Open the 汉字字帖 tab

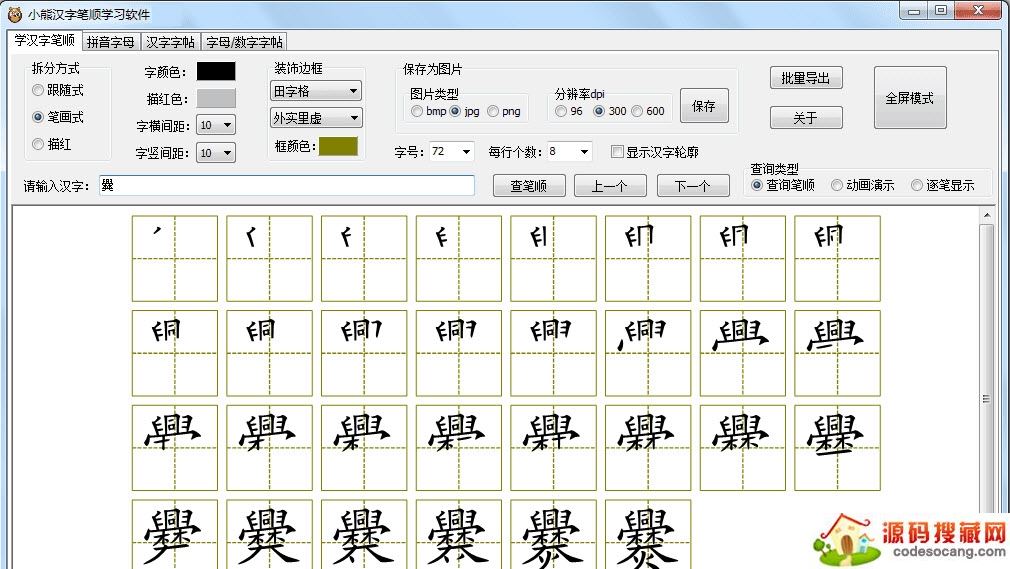tap(170, 42)
